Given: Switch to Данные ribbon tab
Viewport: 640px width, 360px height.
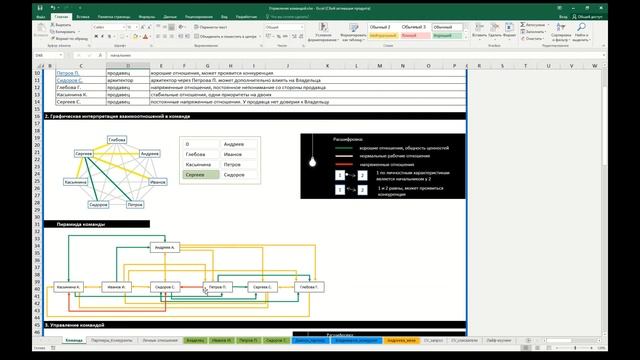Looking at the screenshot, I should 170,17.
